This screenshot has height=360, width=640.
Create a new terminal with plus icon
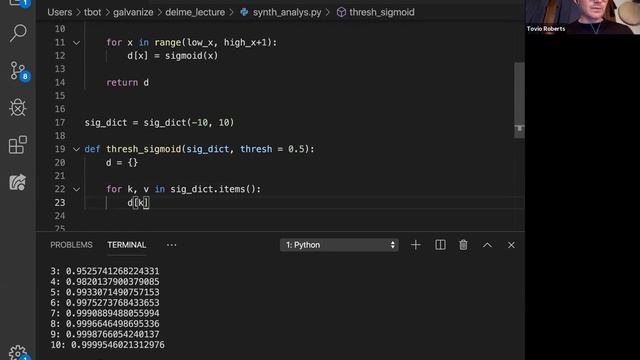[416, 245]
